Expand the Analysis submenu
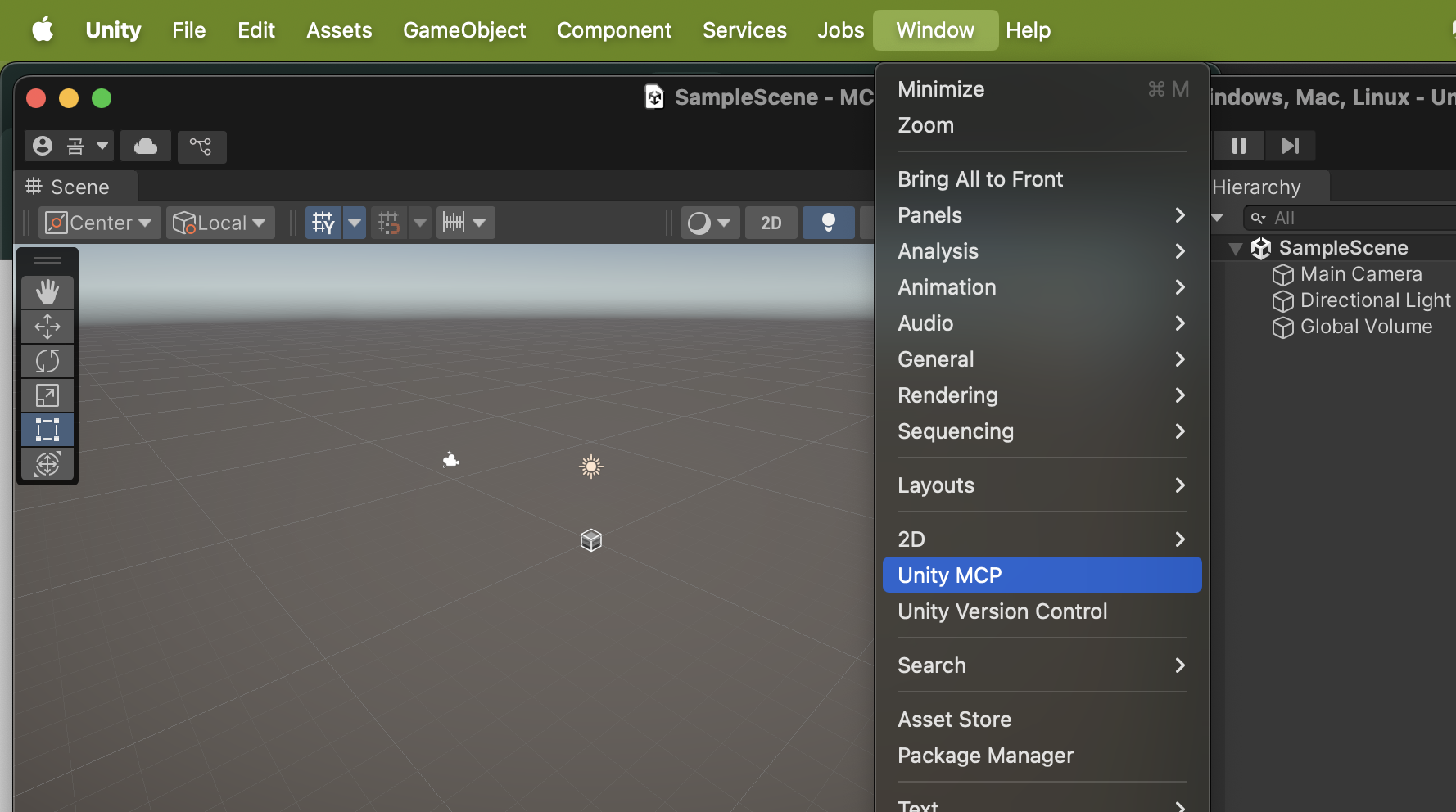This screenshot has height=812, width=1456. (1042, 251)
